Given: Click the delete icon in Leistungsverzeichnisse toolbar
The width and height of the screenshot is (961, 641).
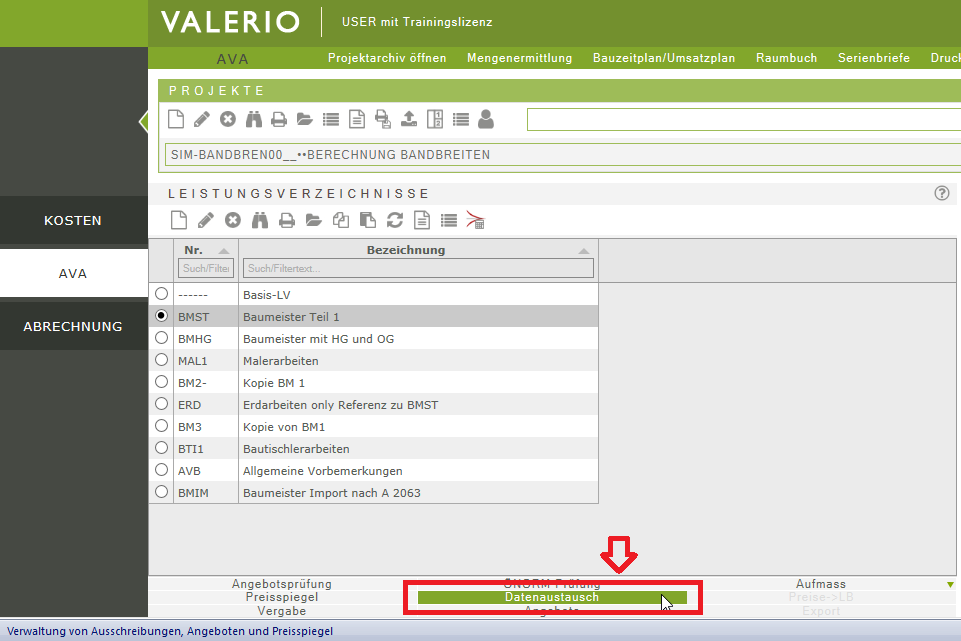Looking at the screenshot, I should click(233, 220).
